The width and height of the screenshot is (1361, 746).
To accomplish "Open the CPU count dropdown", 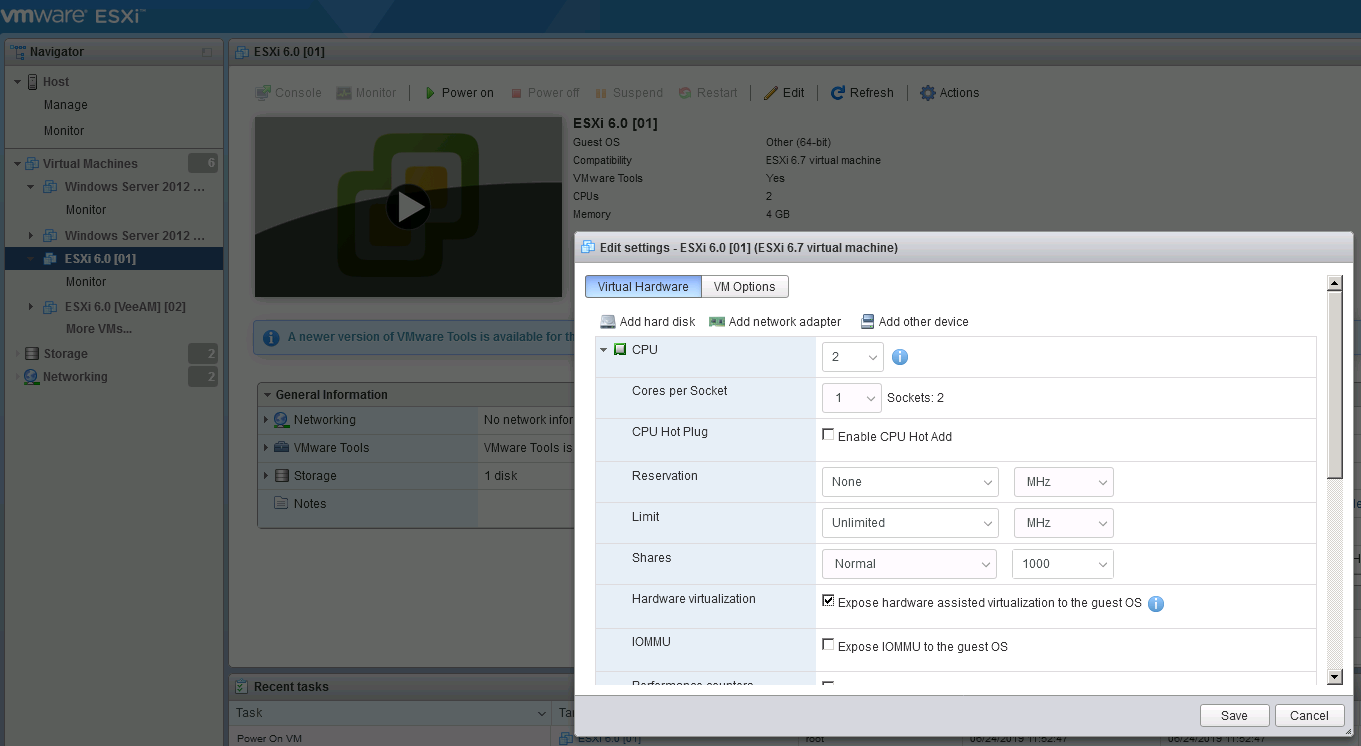I will click(853, 357).
